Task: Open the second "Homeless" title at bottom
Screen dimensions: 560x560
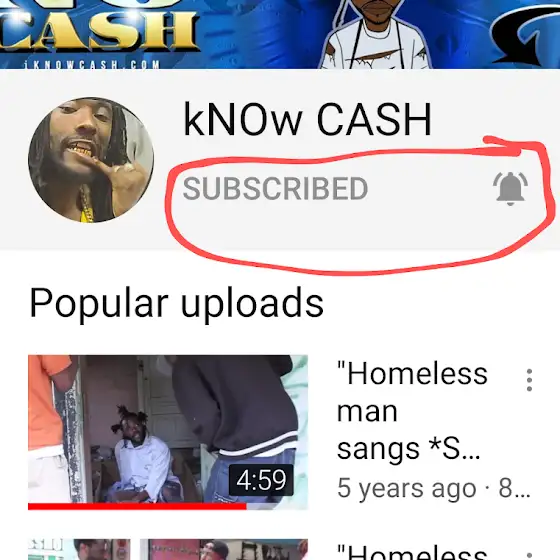Action: (x=412, y=553)
